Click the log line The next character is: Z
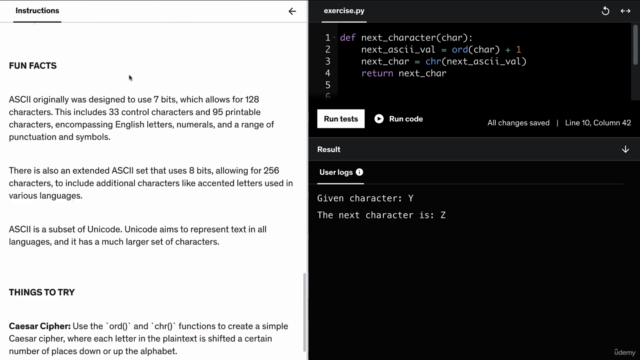 pyautogui.click(x=381, y=215)
